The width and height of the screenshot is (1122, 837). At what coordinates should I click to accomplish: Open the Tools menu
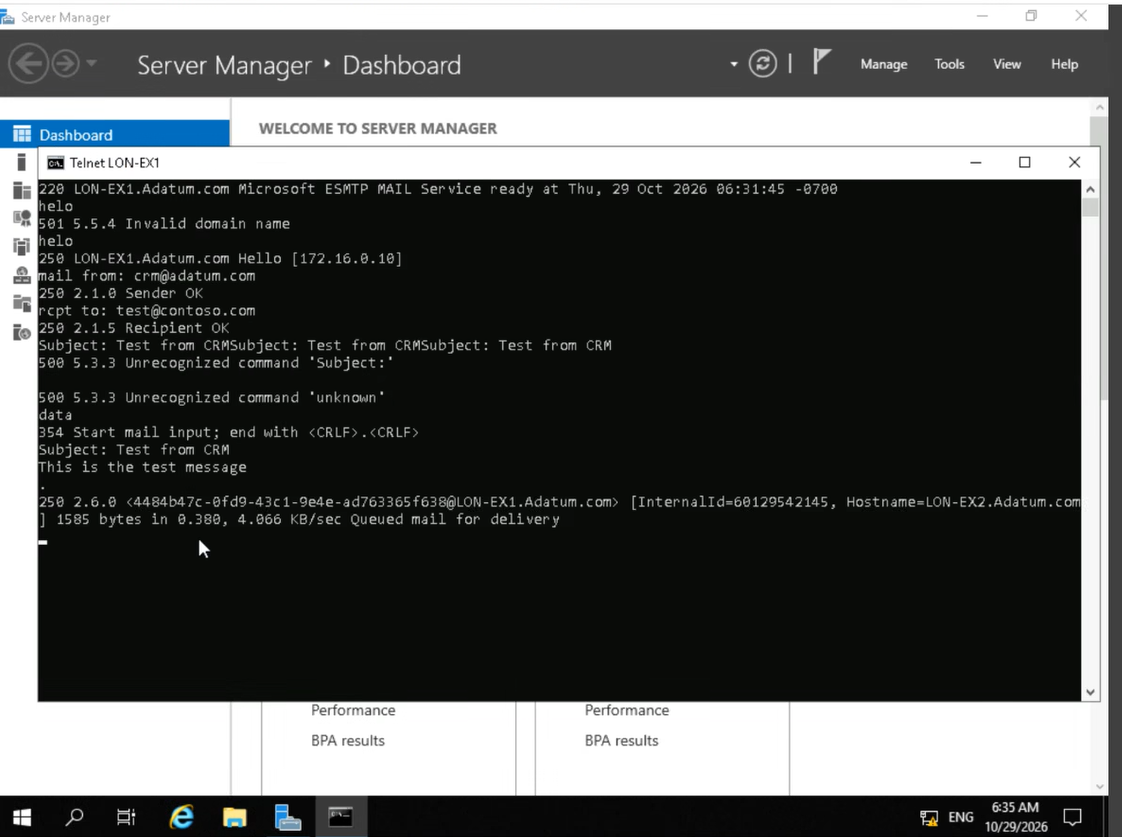click(x=949, y=64)
